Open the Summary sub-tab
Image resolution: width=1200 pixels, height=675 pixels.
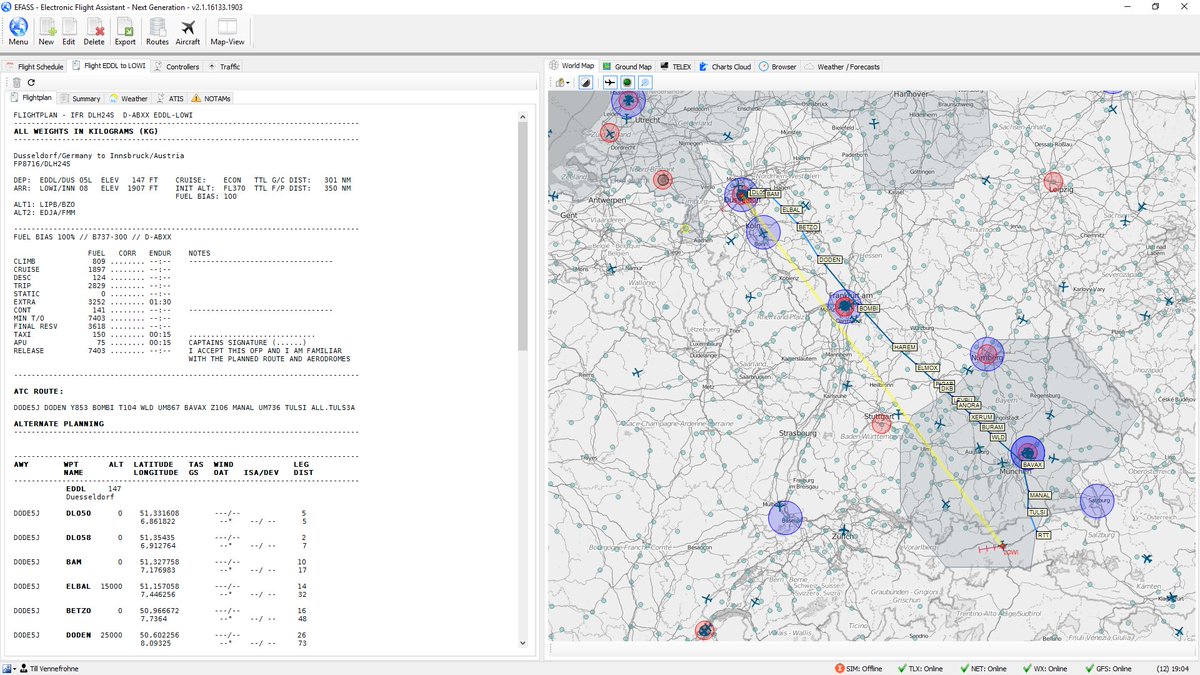[80, 98]
